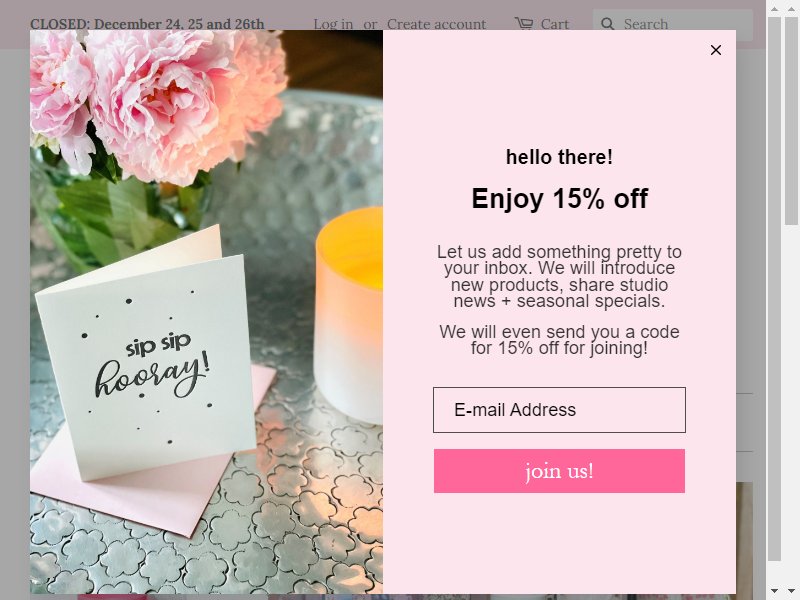This screenshot has height=600, width=800.
Task: Click the shopping cart icon
Action: click(524, 23)
